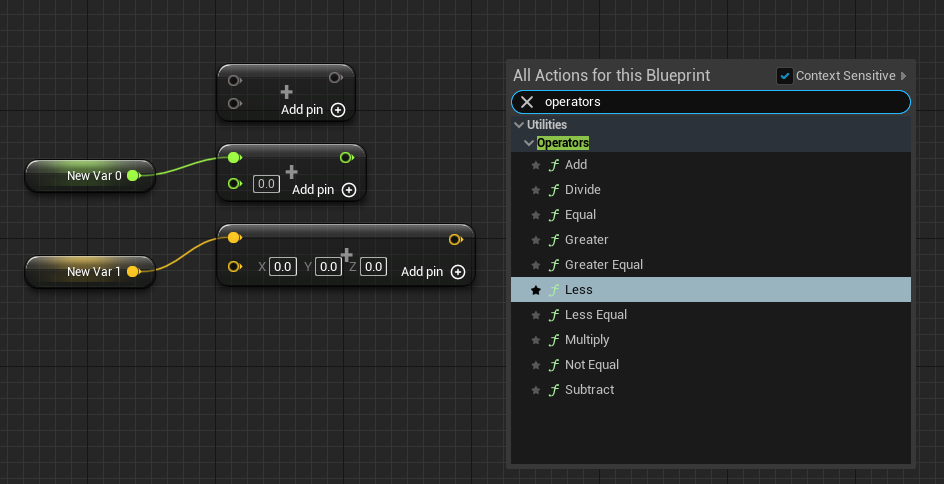Click the X value field on vector node
Screen dimensions: 944x484
pyautogui.click(x=282, y=267)
